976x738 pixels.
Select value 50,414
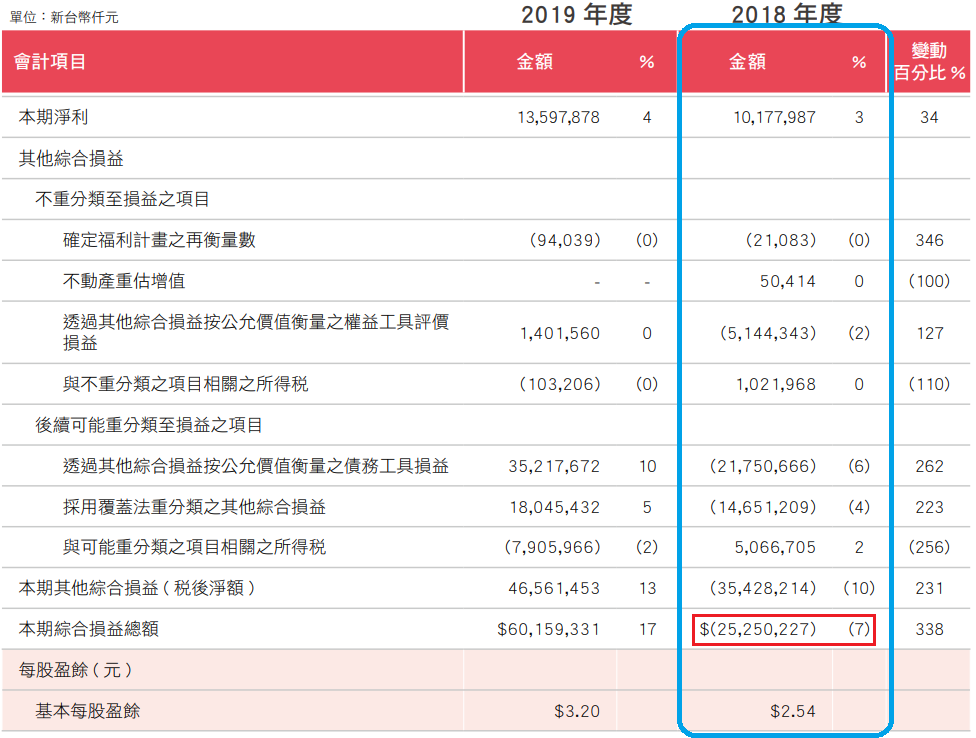point(787,281)
